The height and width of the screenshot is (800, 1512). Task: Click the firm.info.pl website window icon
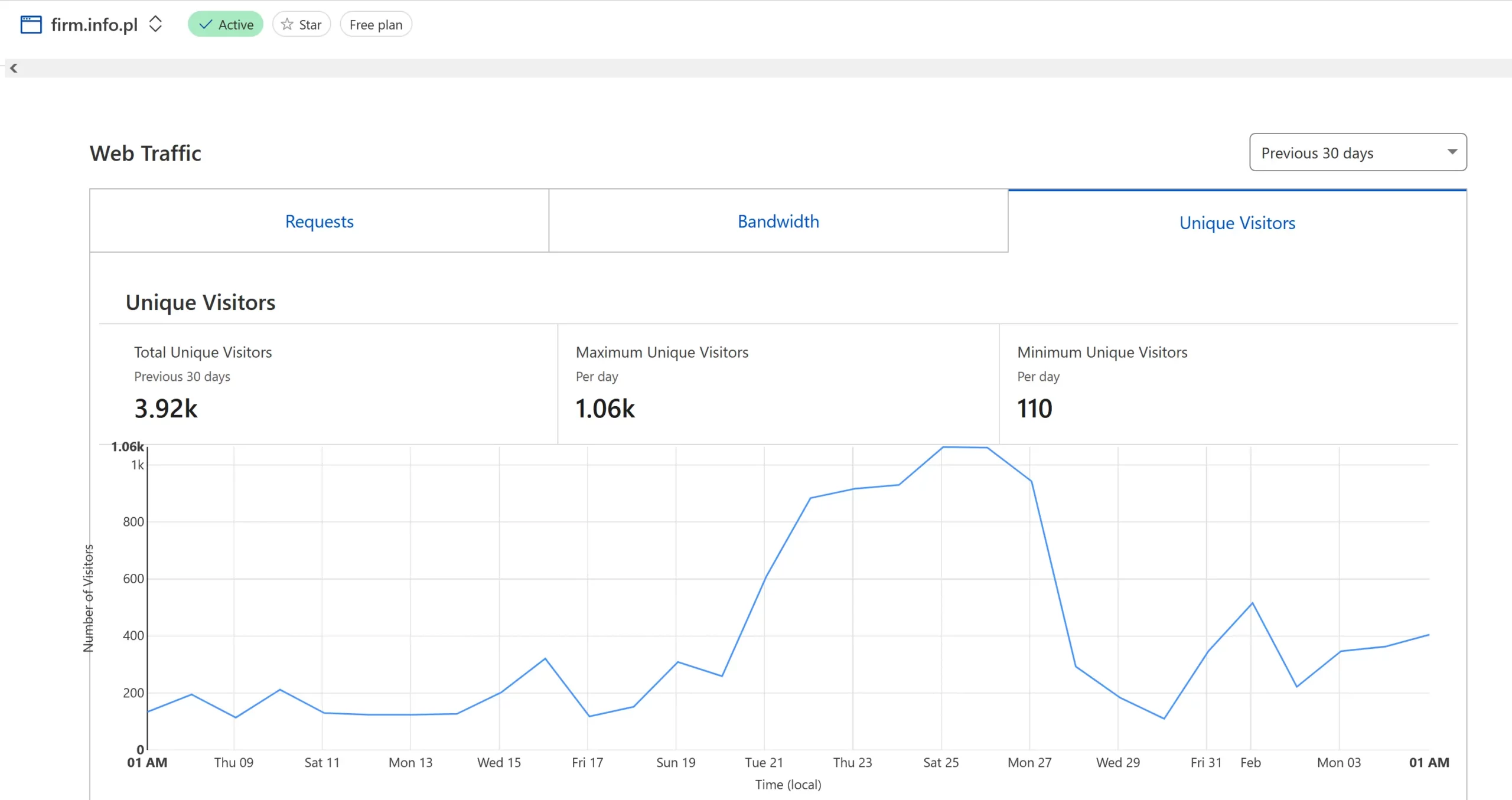click(31, 24)
